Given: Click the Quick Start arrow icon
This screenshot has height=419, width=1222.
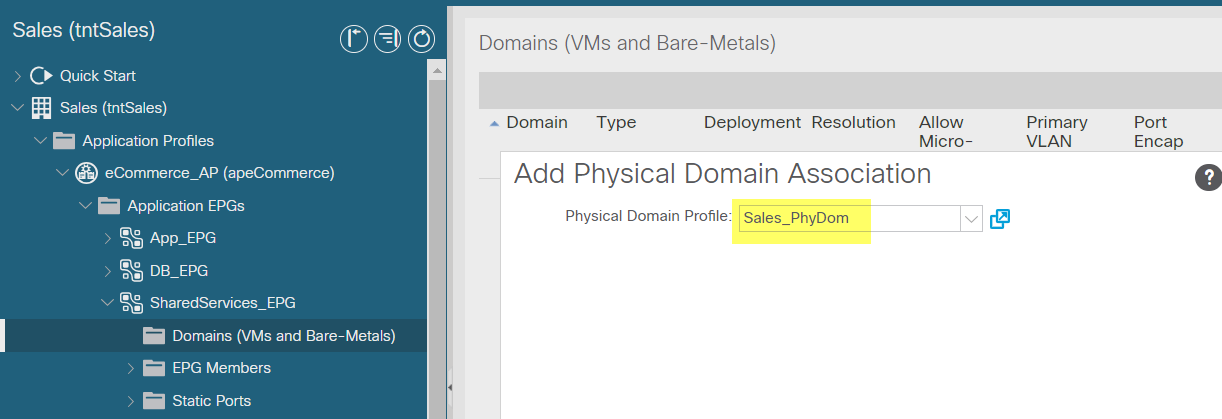Looking at the screenshot, I should click(41, 75).
